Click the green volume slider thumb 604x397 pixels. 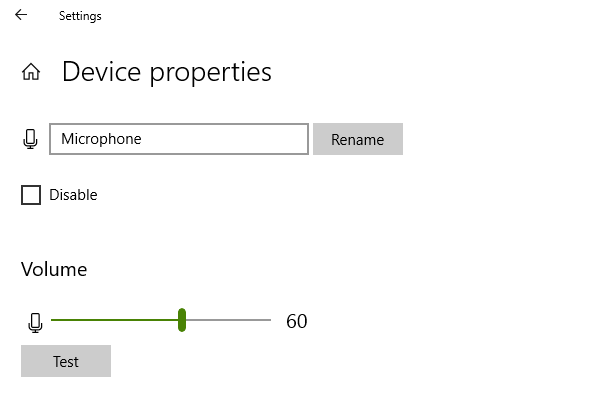tap(182, 320)
